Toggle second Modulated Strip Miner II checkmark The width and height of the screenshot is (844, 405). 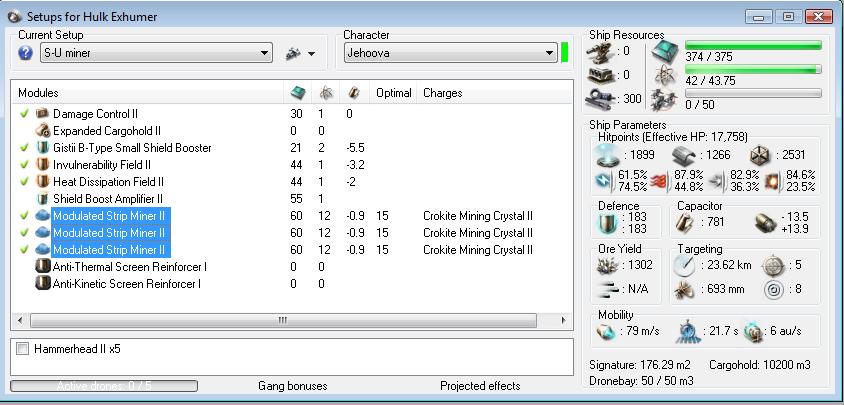pyautogui.click(x=24, y=233)
